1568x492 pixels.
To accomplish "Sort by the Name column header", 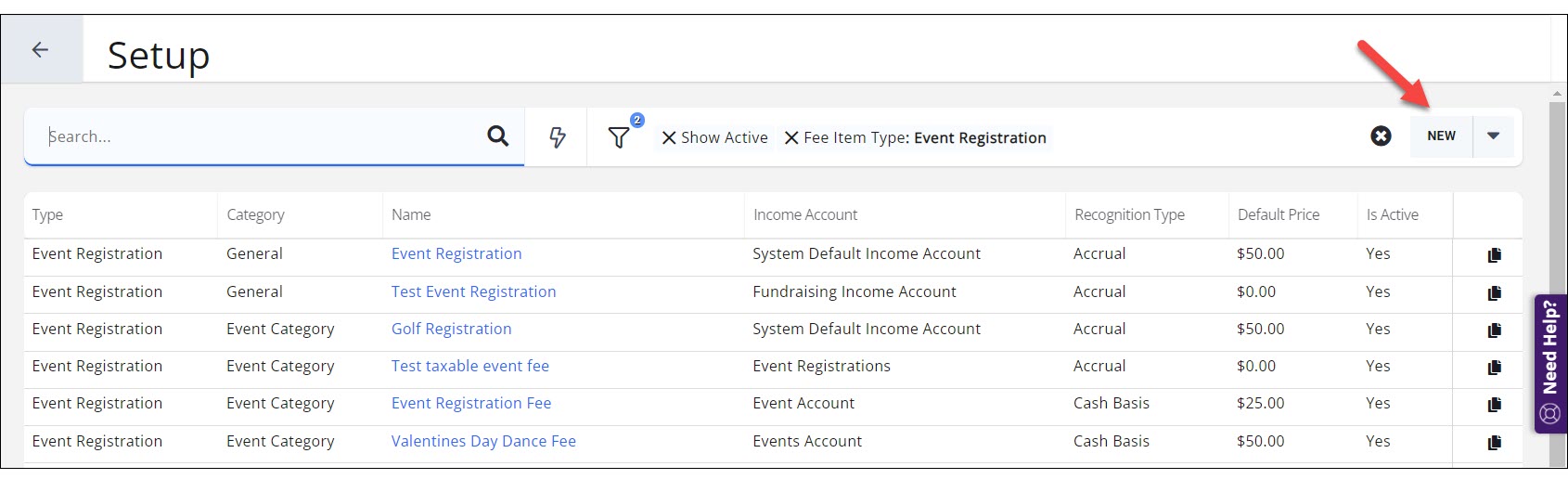I will 411,214.
